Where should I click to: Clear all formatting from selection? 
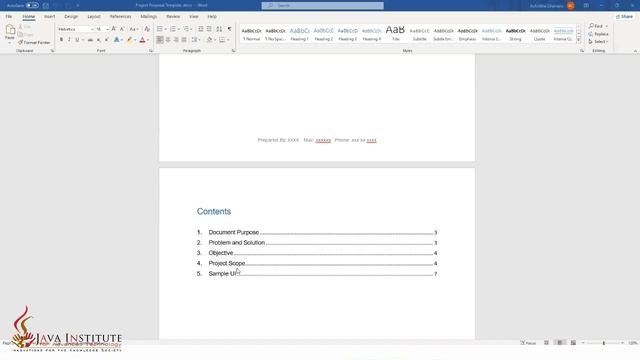click(x=147, y=29)
